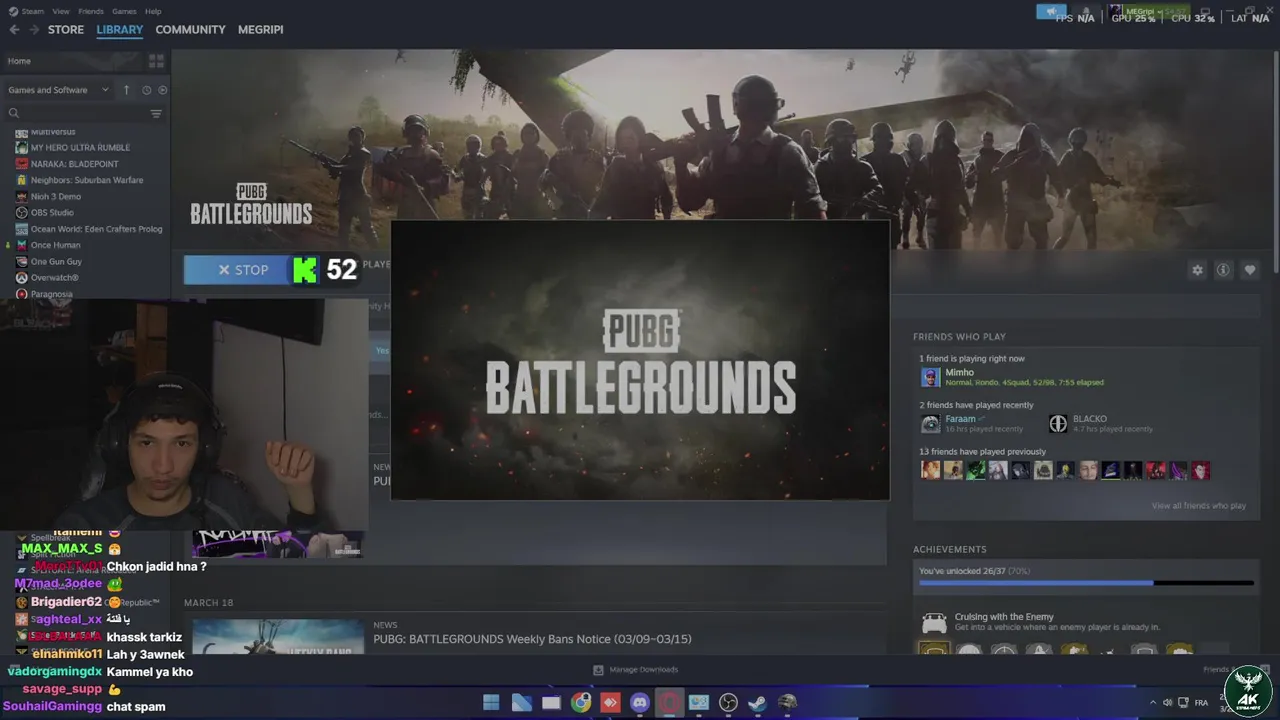
Task: Click the Steam back navigation arrow
Action: tap(14, 30)
